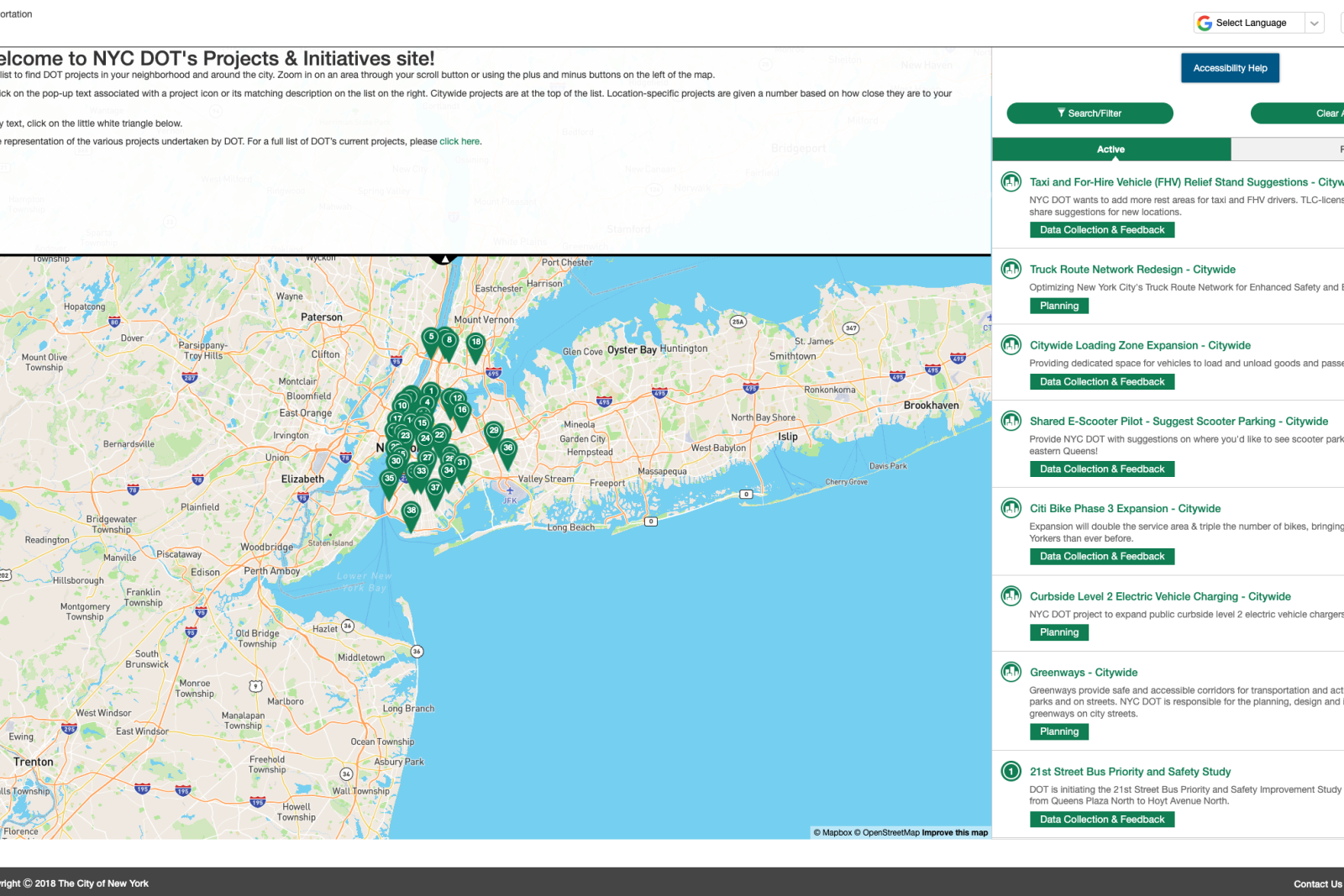Image resolution: width=1344 pixels, height=896 pixels.
Task: Select map marker 36 in Queens
Action: pos(507,448)
